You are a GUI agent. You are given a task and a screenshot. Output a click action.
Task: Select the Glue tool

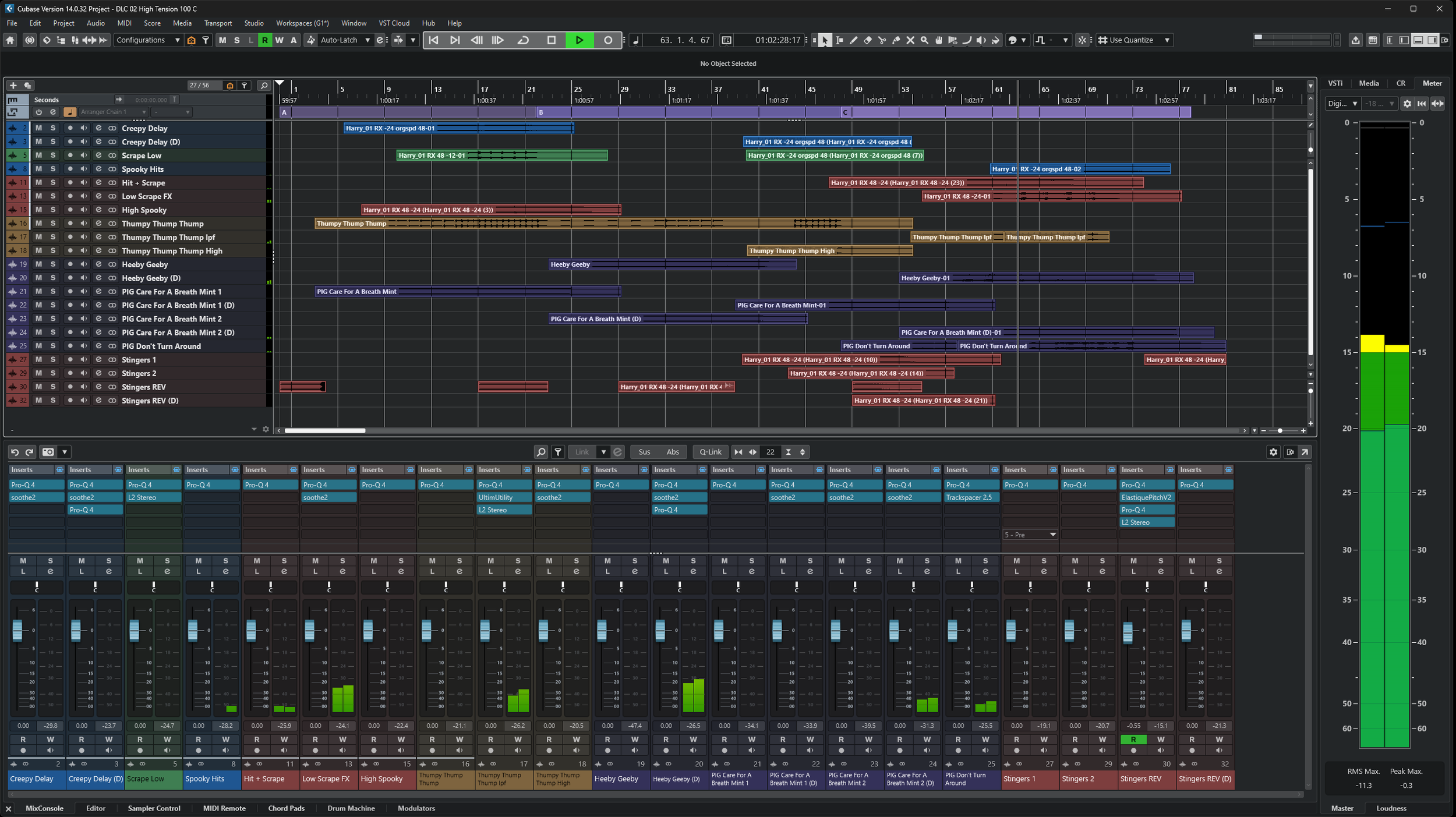(x=896, y=40)
